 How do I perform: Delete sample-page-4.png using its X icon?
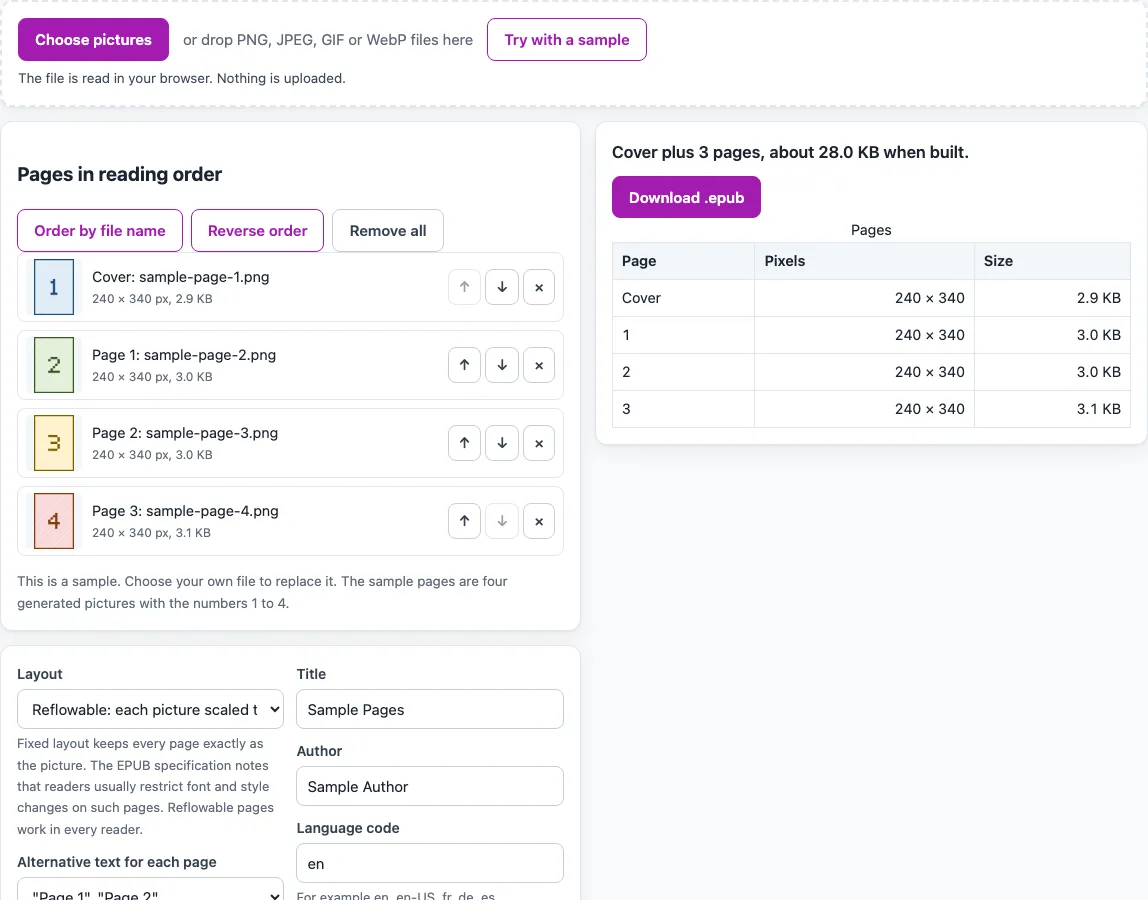click(x=539, y=521)
